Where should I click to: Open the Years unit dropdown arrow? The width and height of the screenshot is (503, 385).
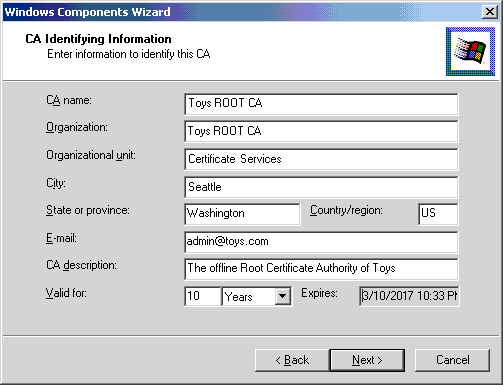point(283,296)
